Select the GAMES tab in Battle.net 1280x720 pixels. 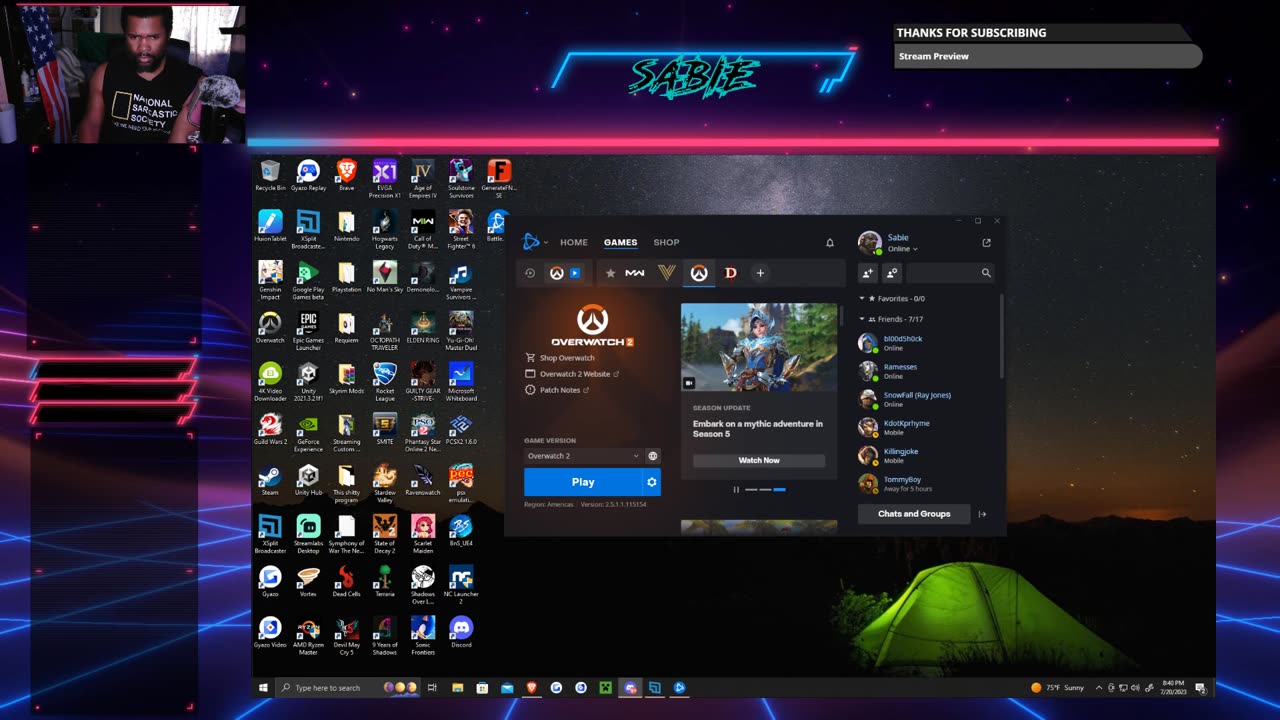[620, 242]
